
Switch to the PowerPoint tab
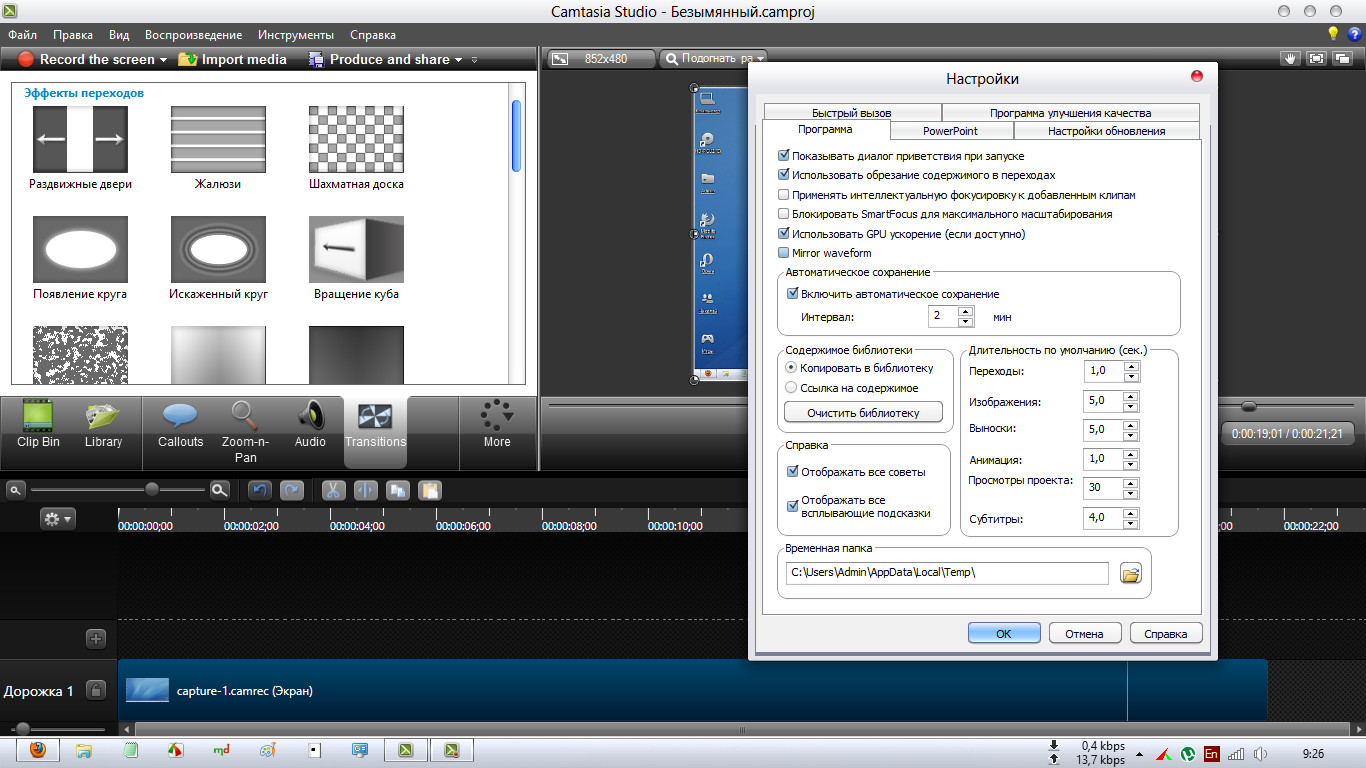(950, 131)
